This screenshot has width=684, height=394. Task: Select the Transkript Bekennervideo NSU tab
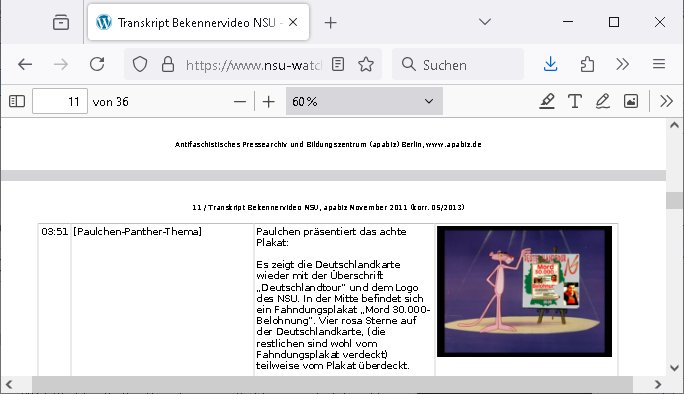coord(198,22)
